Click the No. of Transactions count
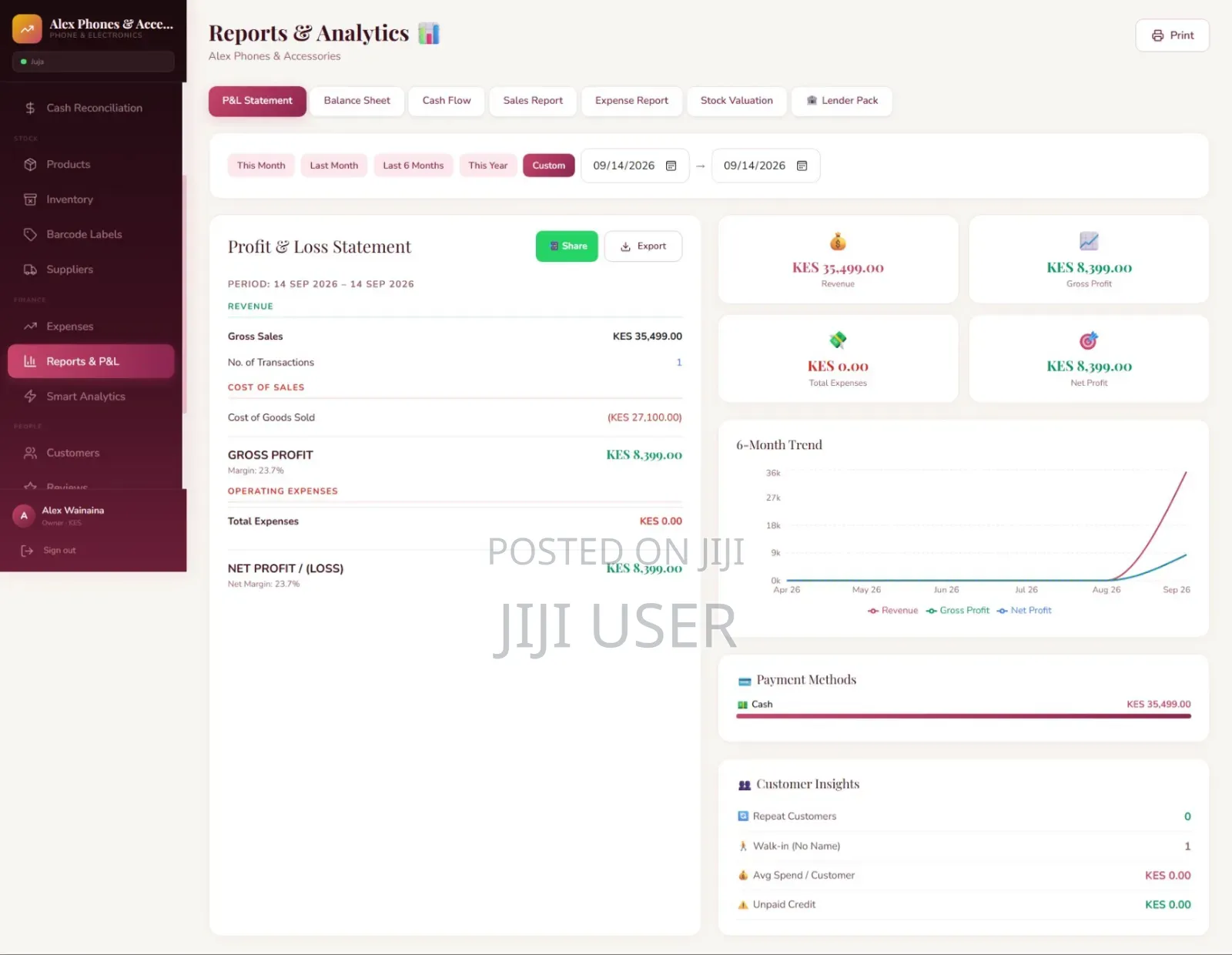1232x955 pixels. (x=679, y=363)
